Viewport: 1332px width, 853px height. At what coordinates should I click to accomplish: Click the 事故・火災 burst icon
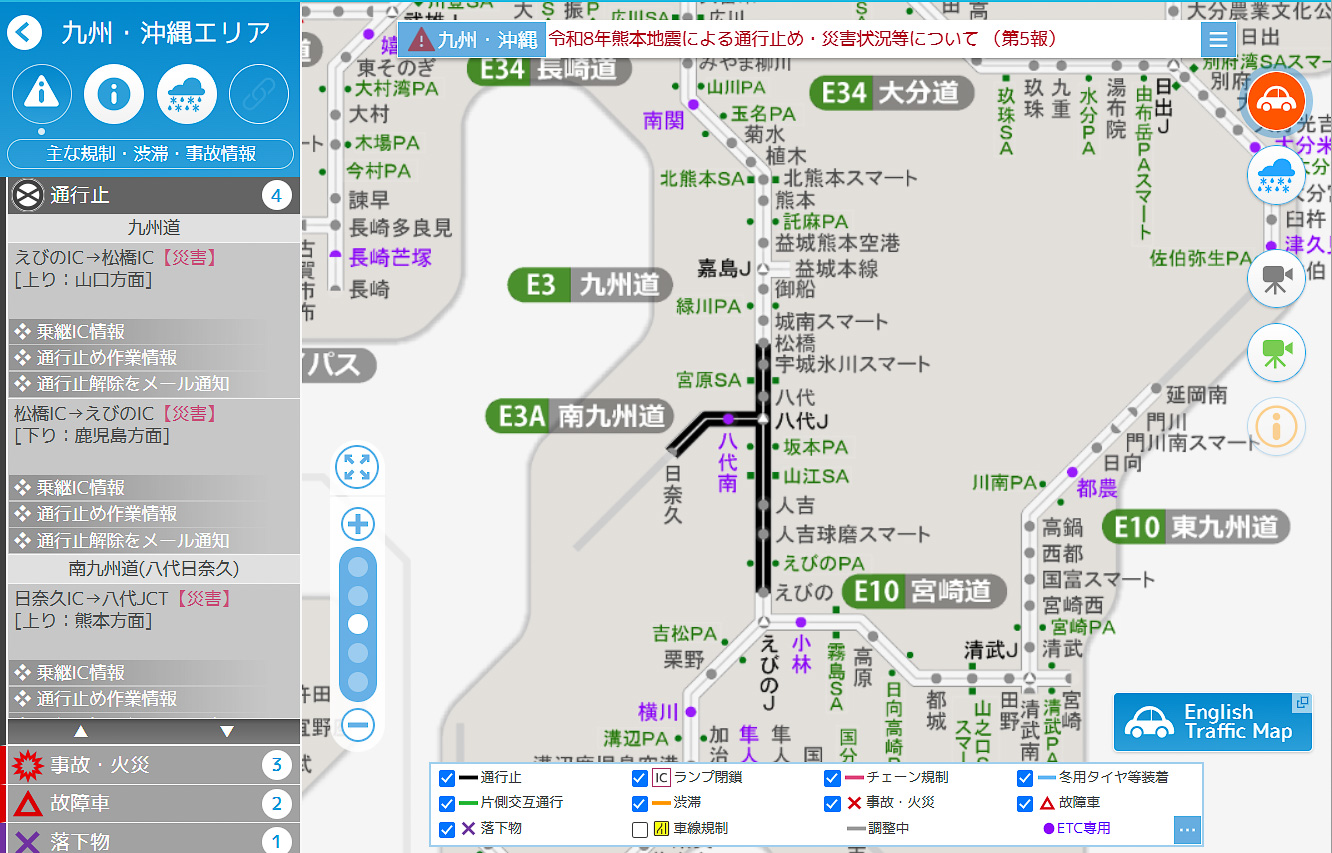click(27, 766)
